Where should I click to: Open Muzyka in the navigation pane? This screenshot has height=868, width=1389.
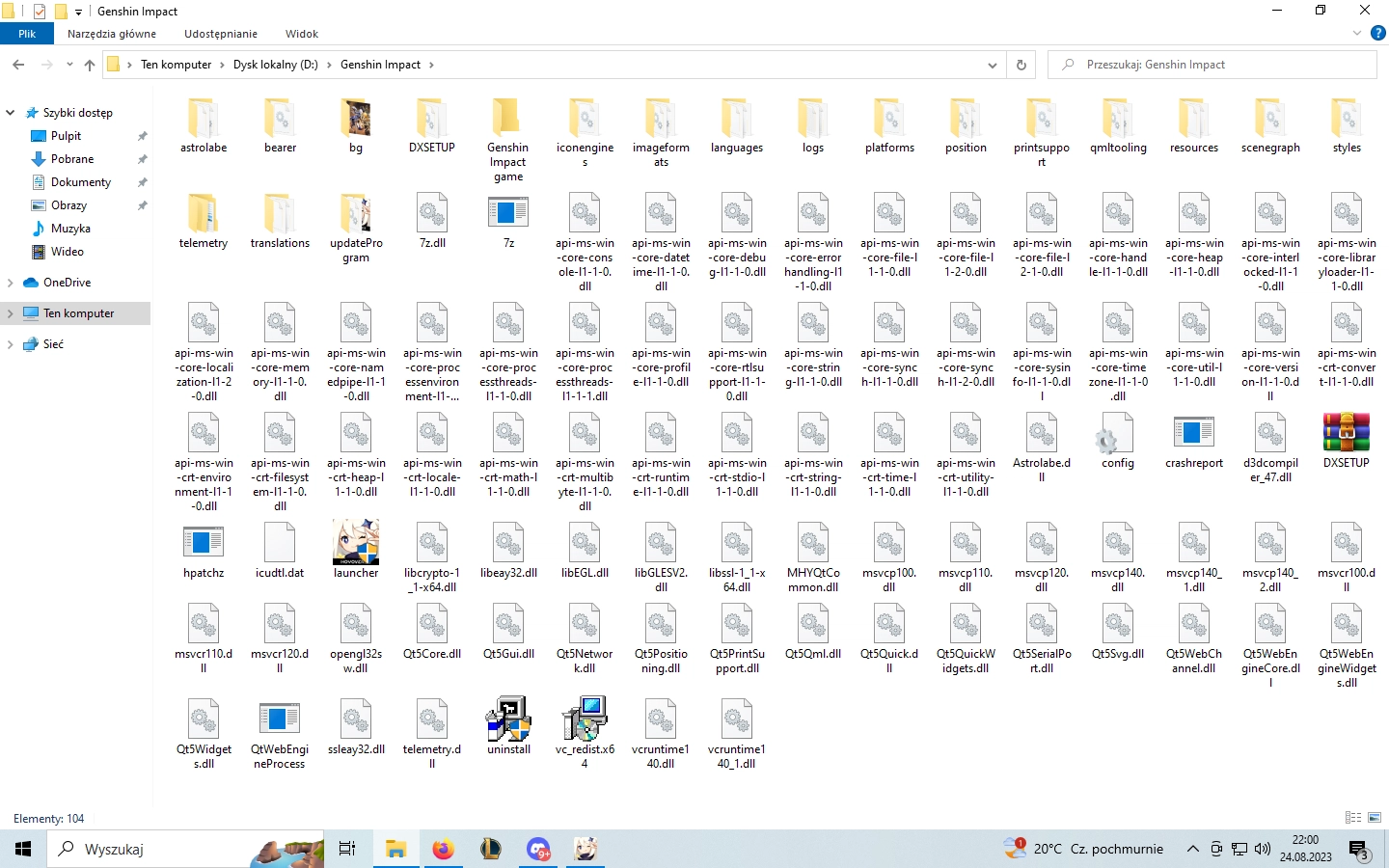click(x=70, y=229)
